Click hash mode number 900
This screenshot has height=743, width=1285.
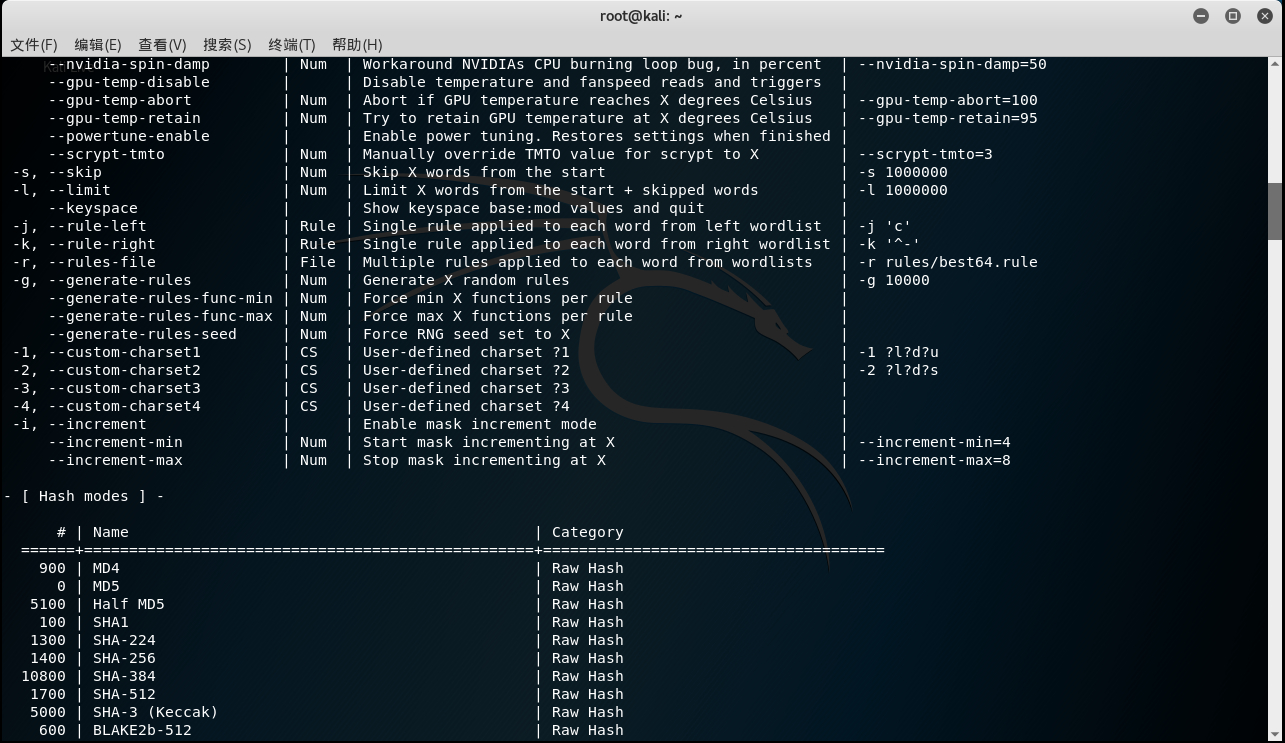click(52, 568)
